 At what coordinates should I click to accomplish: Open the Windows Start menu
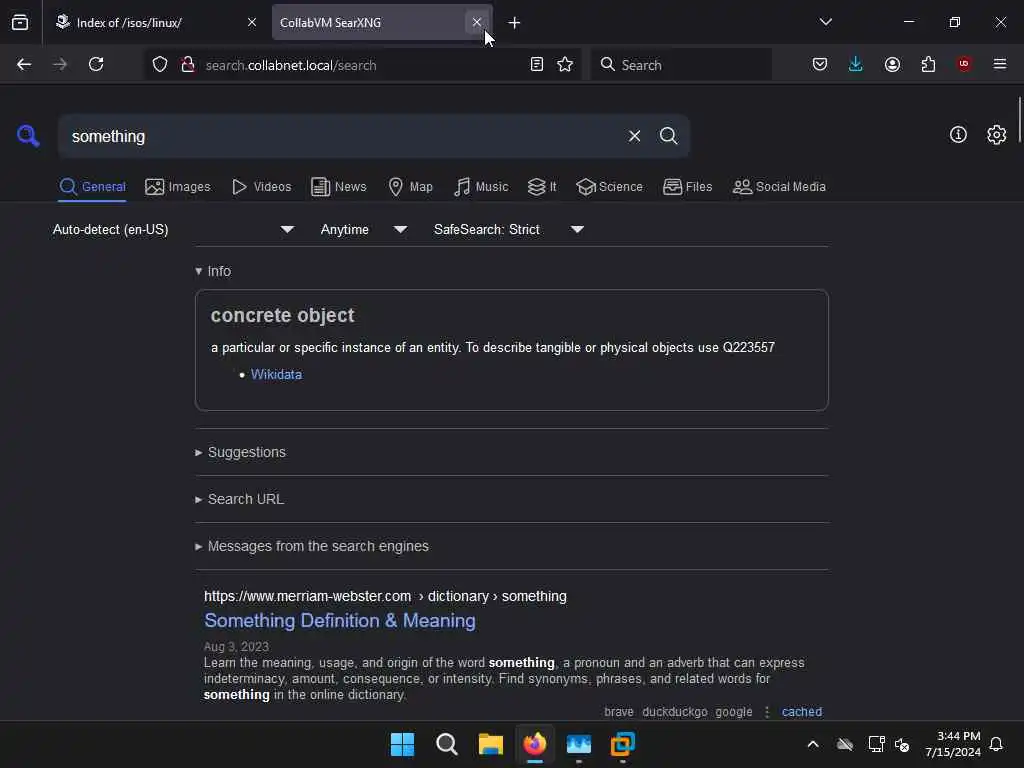[x=402, y=744]
